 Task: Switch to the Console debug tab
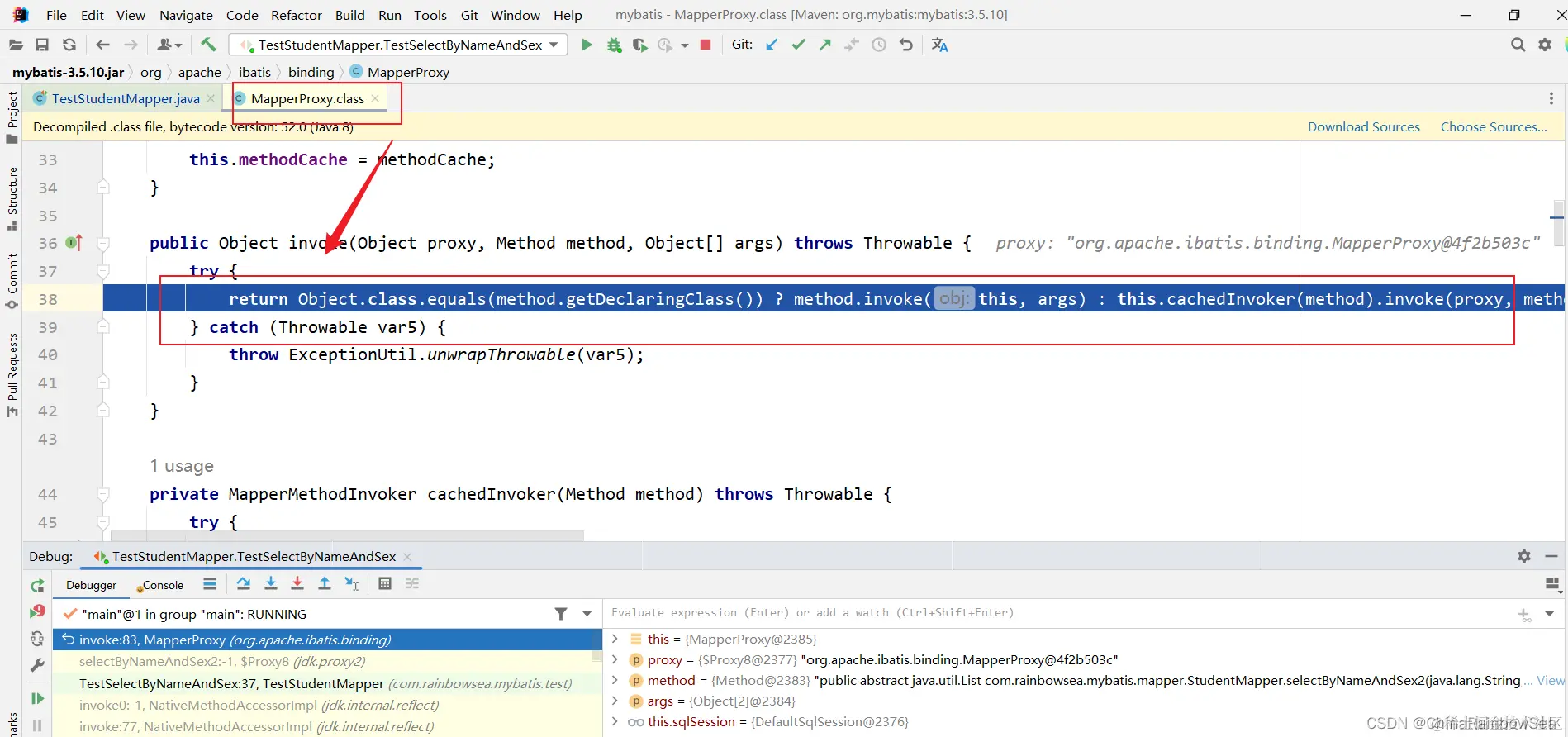[160, 585]
